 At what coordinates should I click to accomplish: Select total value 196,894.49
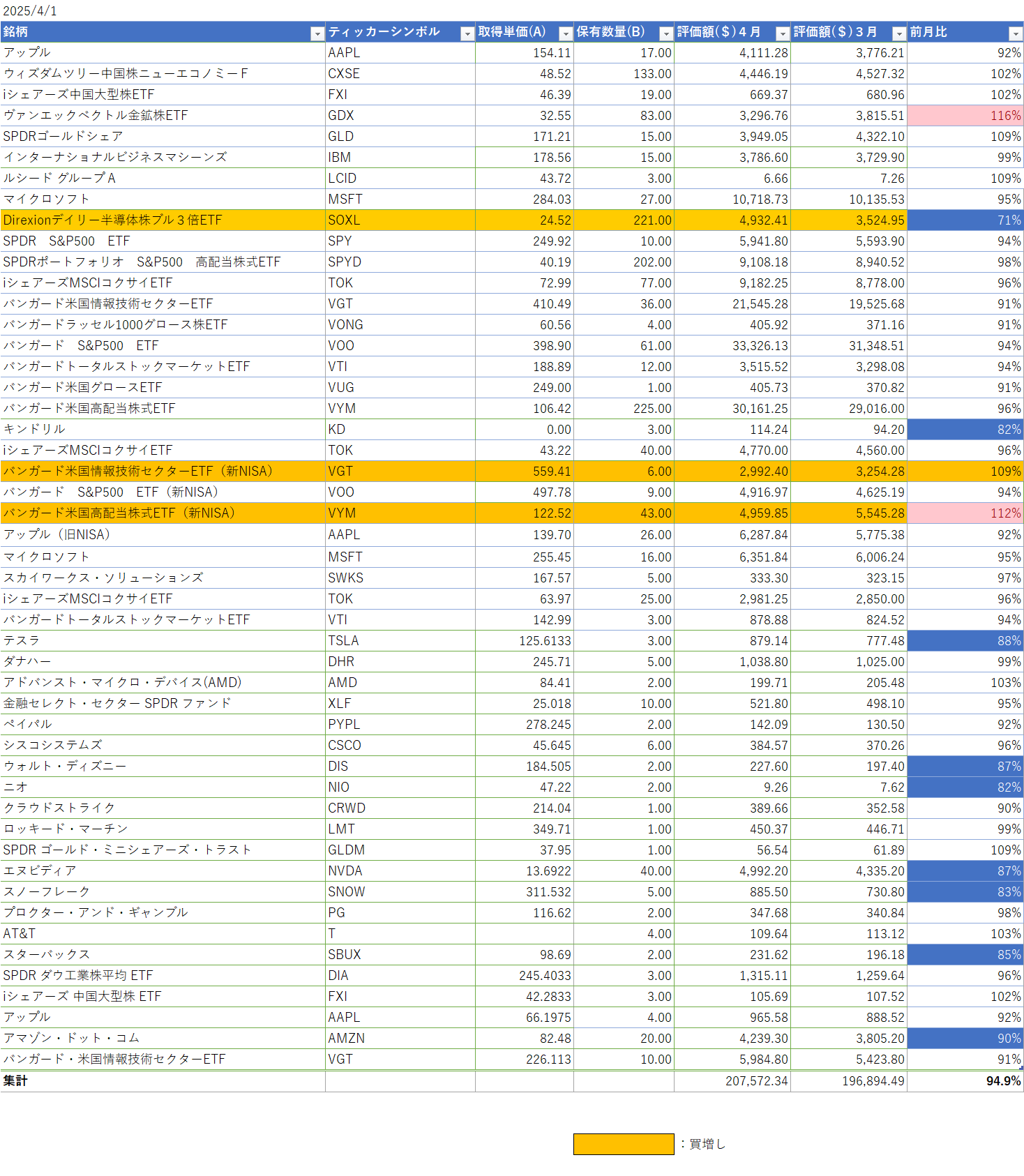click(849, 1081)
